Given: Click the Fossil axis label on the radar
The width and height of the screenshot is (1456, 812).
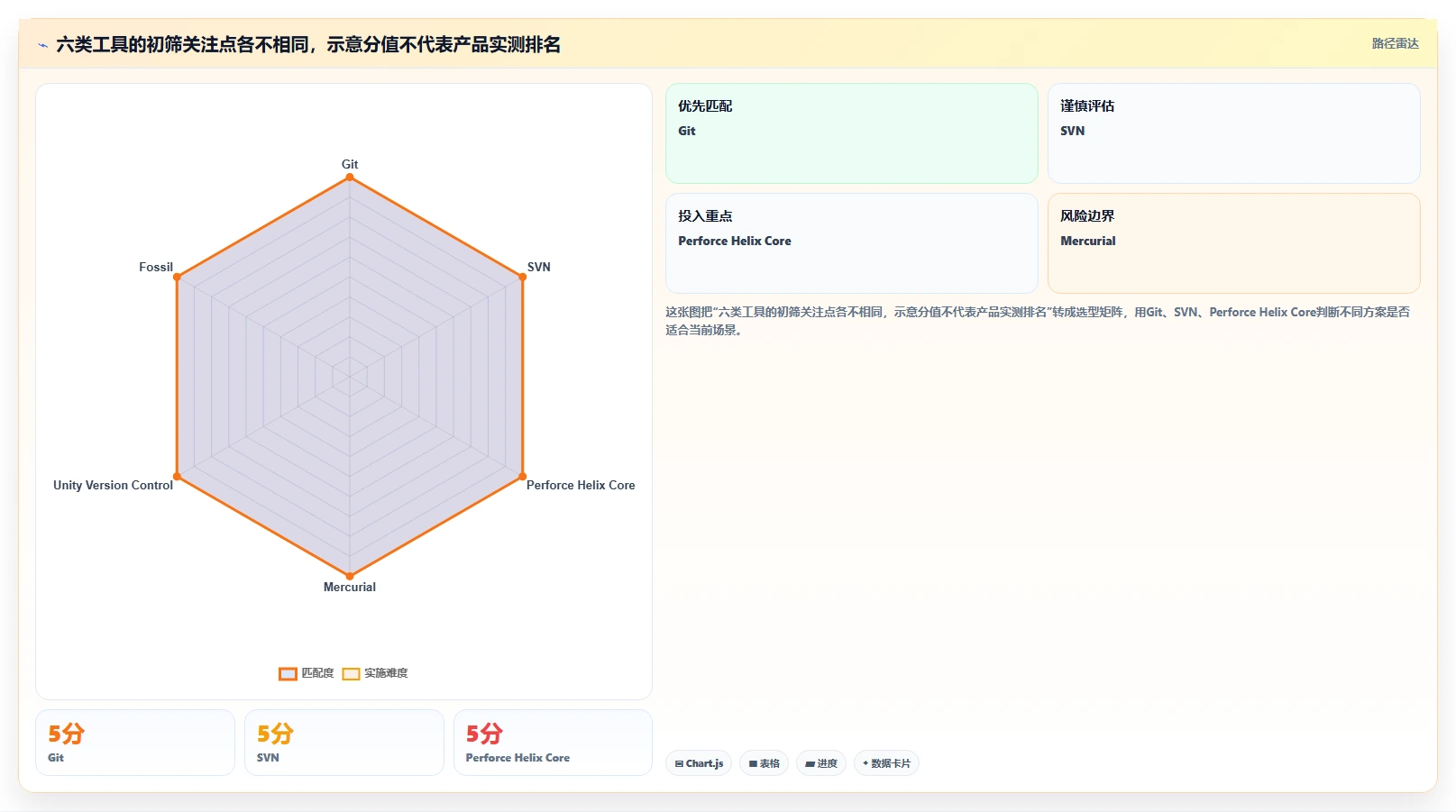Looking at the screenshot, I should pyautogui.click(x=156, y=267).
